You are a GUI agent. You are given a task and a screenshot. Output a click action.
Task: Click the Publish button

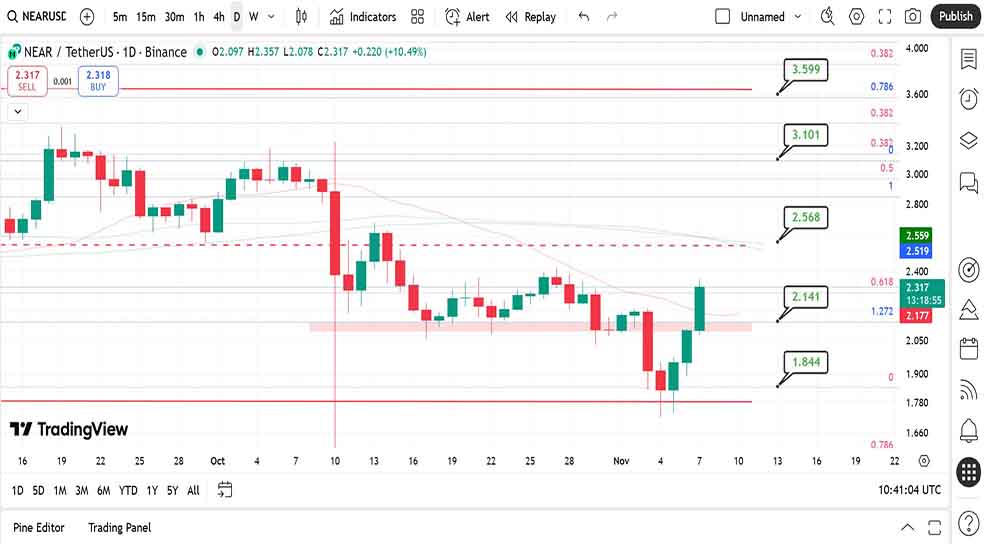click(x=955, y=16)
